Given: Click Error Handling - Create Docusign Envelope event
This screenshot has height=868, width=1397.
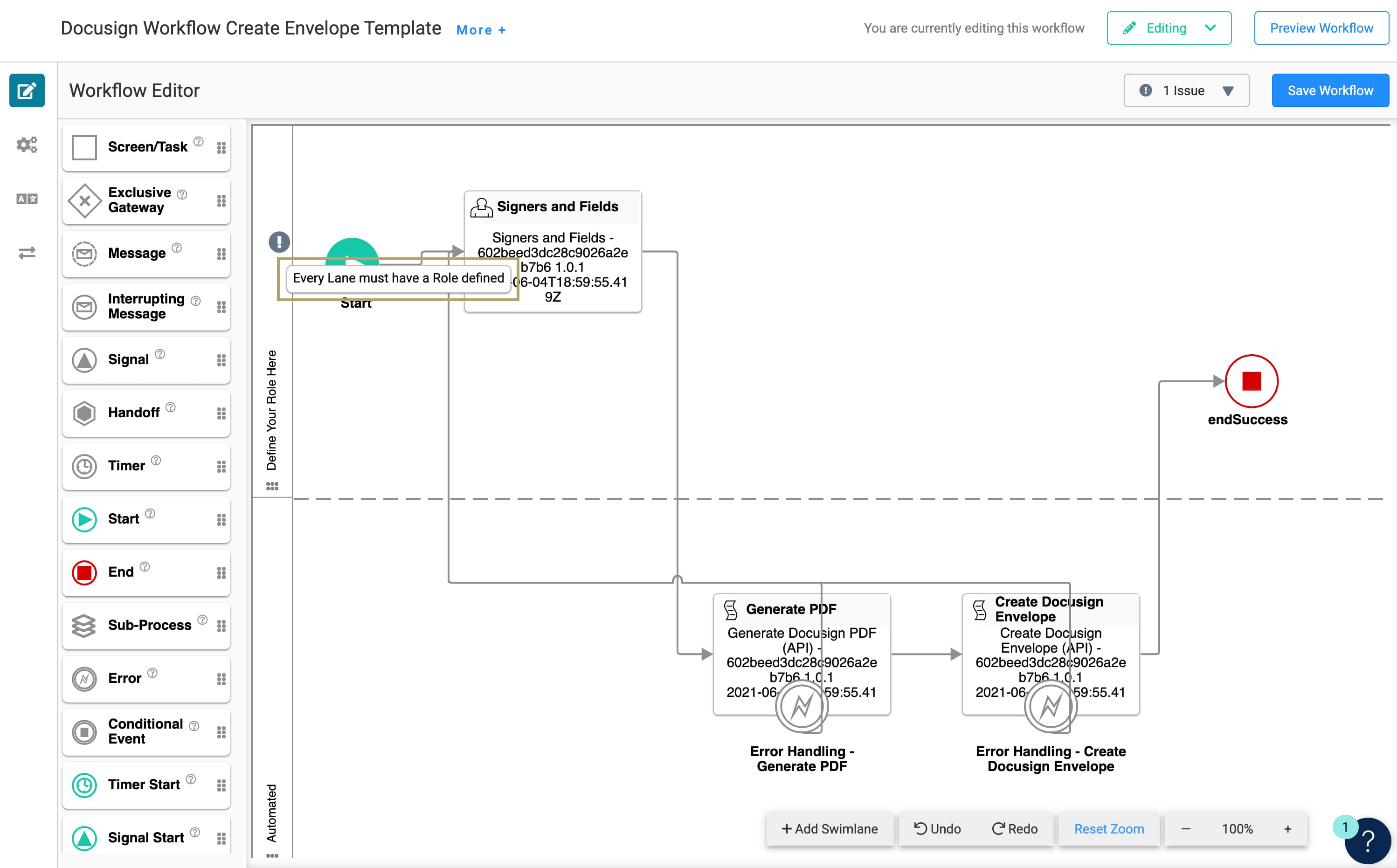Looking at the screenshot, I should pos(1050,706).
